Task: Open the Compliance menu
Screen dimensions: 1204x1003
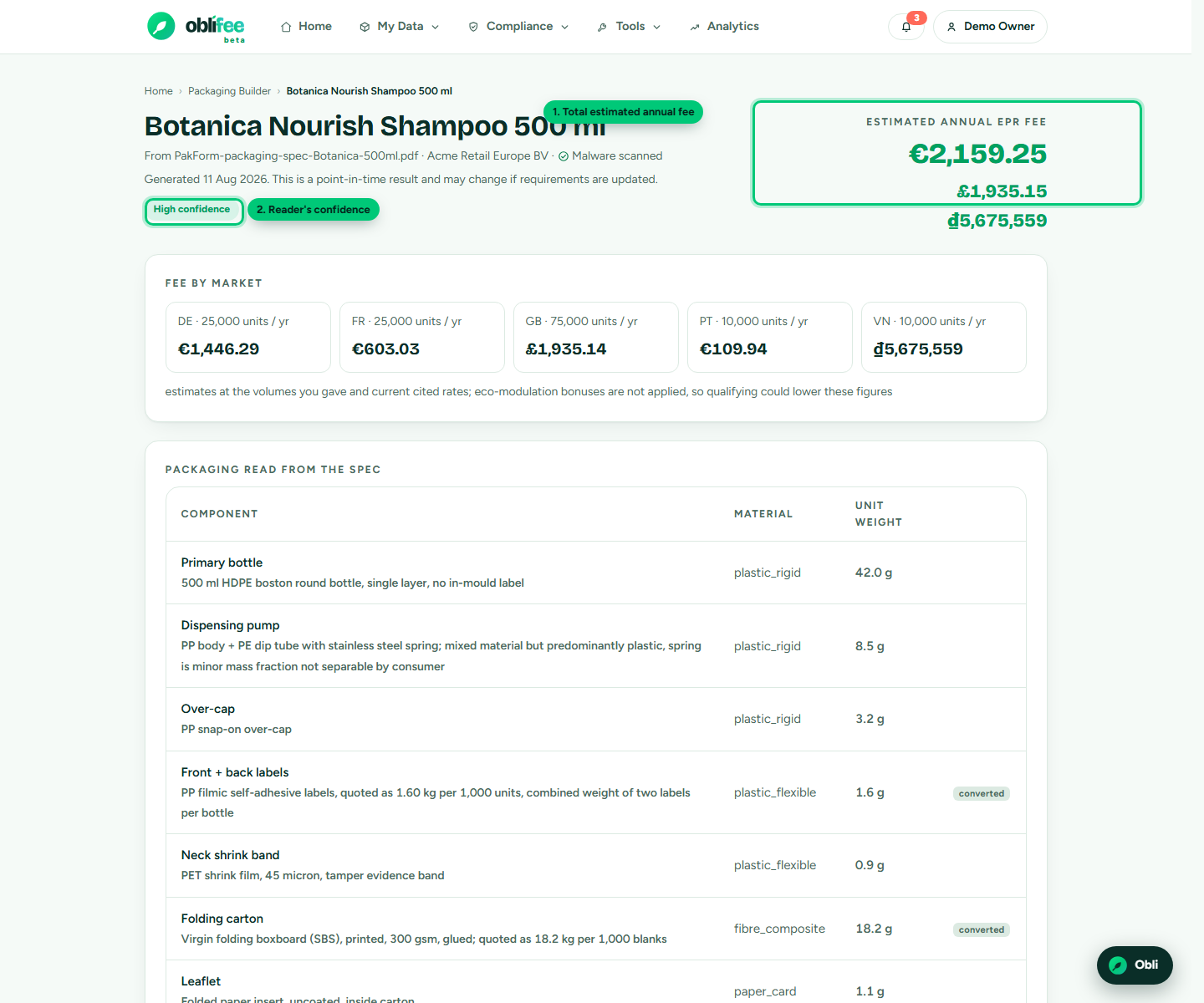Action: pyautogui.click(x=518, y=27)
